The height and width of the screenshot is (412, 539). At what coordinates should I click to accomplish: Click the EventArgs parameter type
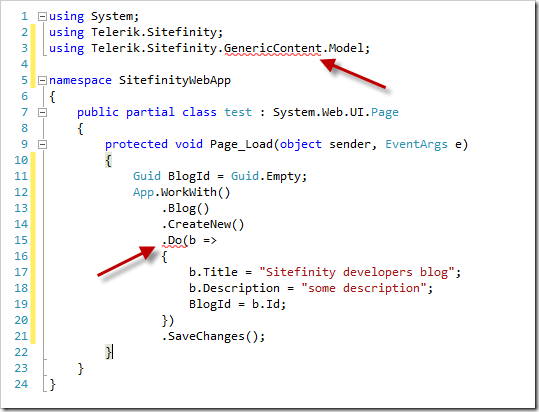coord(416,145)
